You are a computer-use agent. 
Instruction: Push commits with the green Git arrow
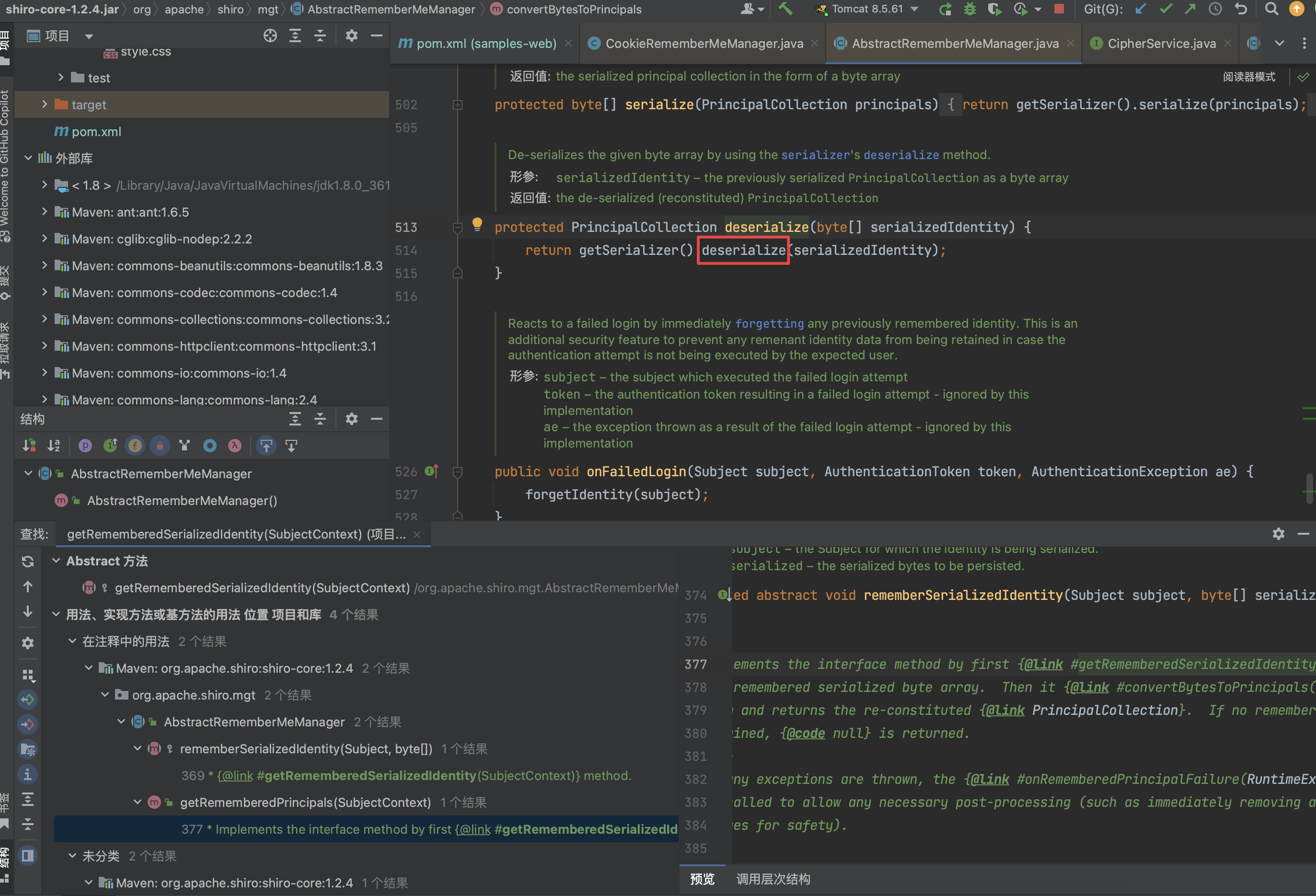[x=1190, y=9]
